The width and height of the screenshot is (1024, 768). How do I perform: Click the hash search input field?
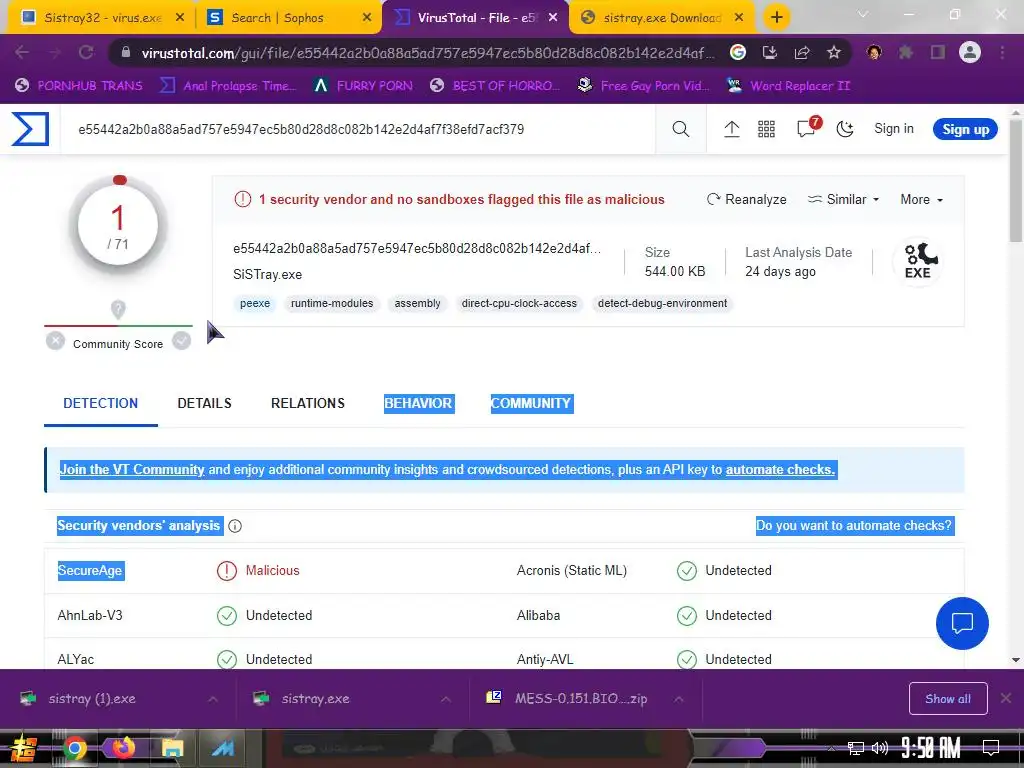[x=358, y=129]
